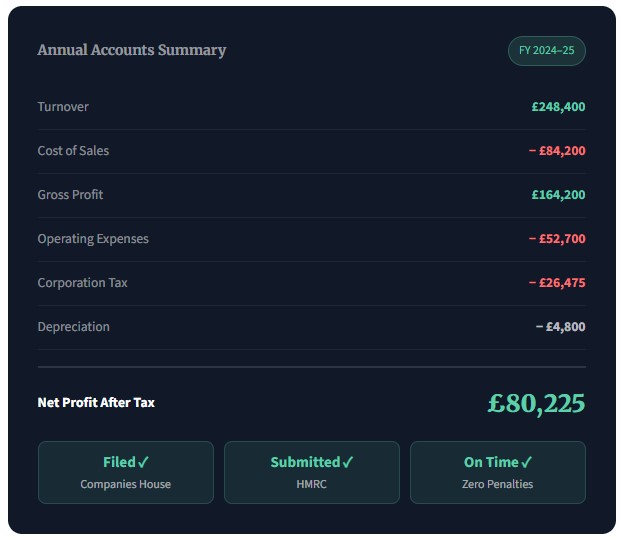Click the − £52,700 expenses amount
This screenshot has width=622, height=540.
click(x=557, y=239)
